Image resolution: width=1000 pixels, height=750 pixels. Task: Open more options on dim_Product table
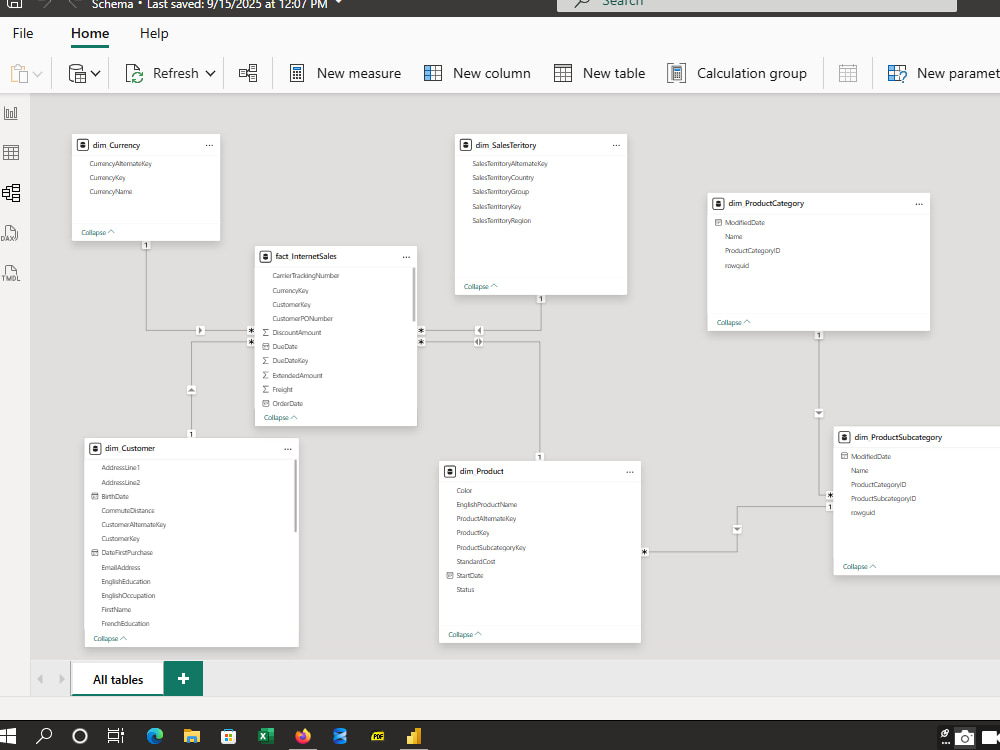(630, 472)
